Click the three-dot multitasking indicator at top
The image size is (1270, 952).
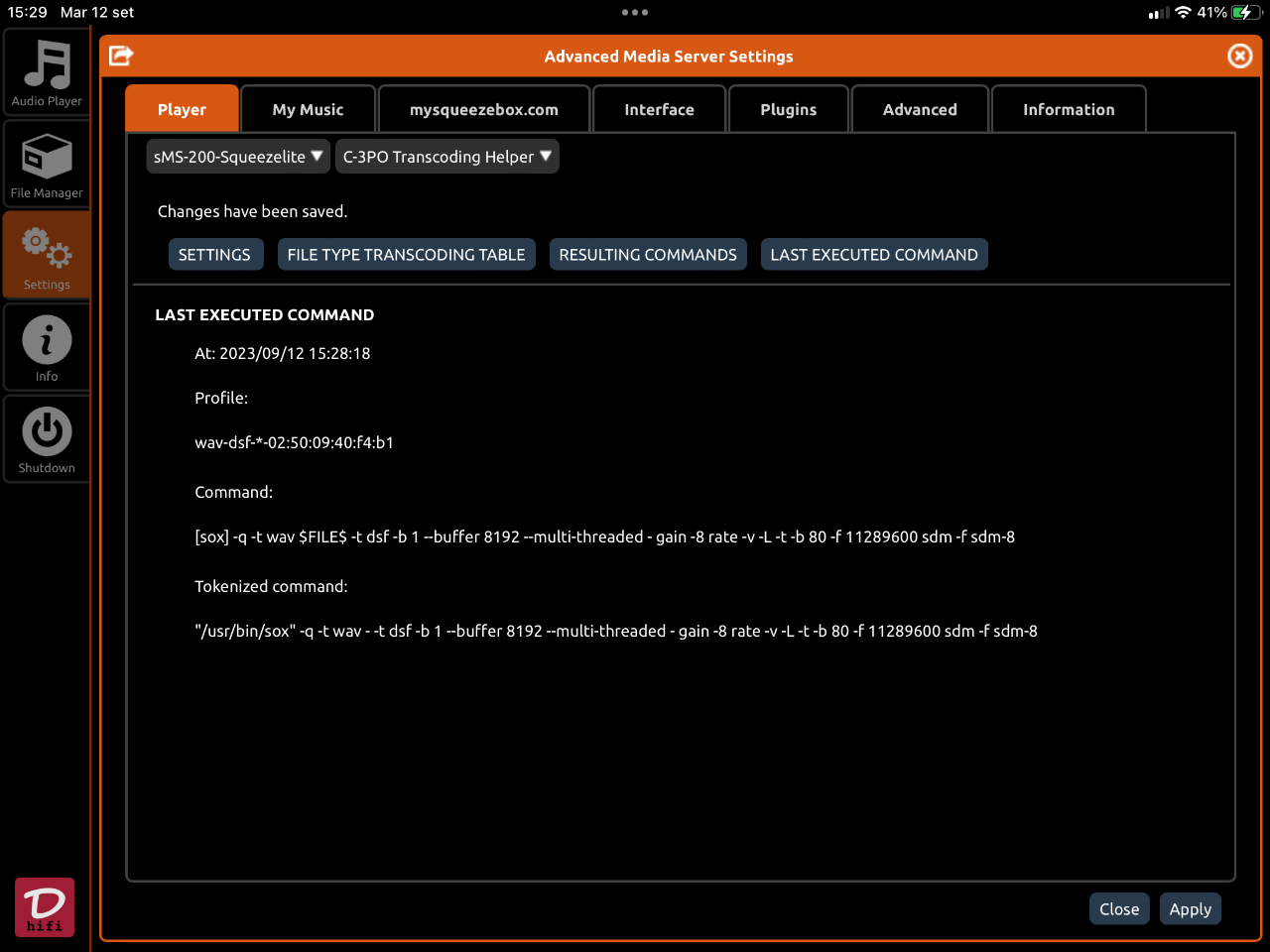(635, 13)
